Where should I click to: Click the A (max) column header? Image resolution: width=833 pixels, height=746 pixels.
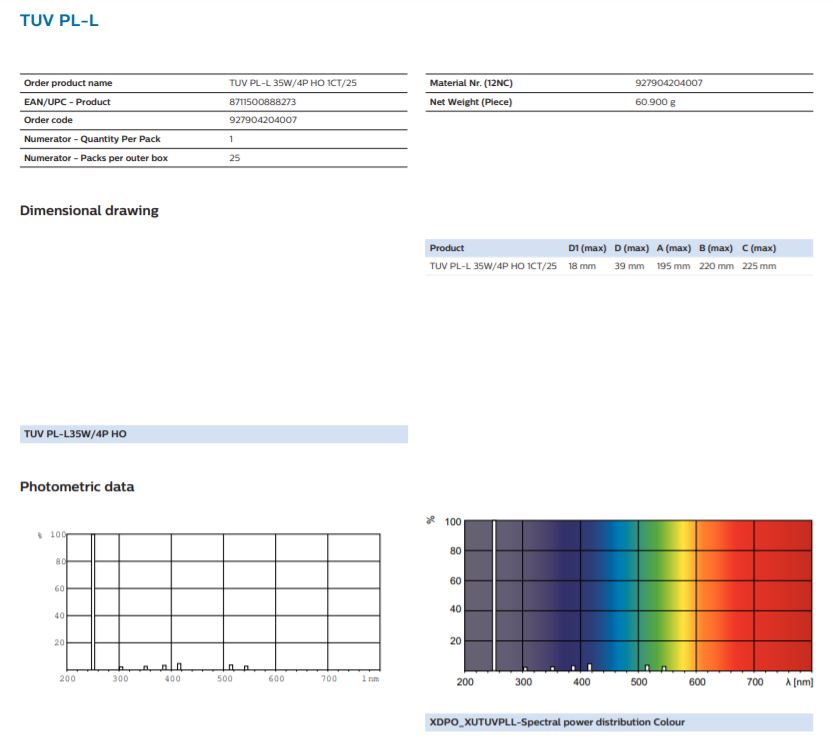[x=674, y=248]
